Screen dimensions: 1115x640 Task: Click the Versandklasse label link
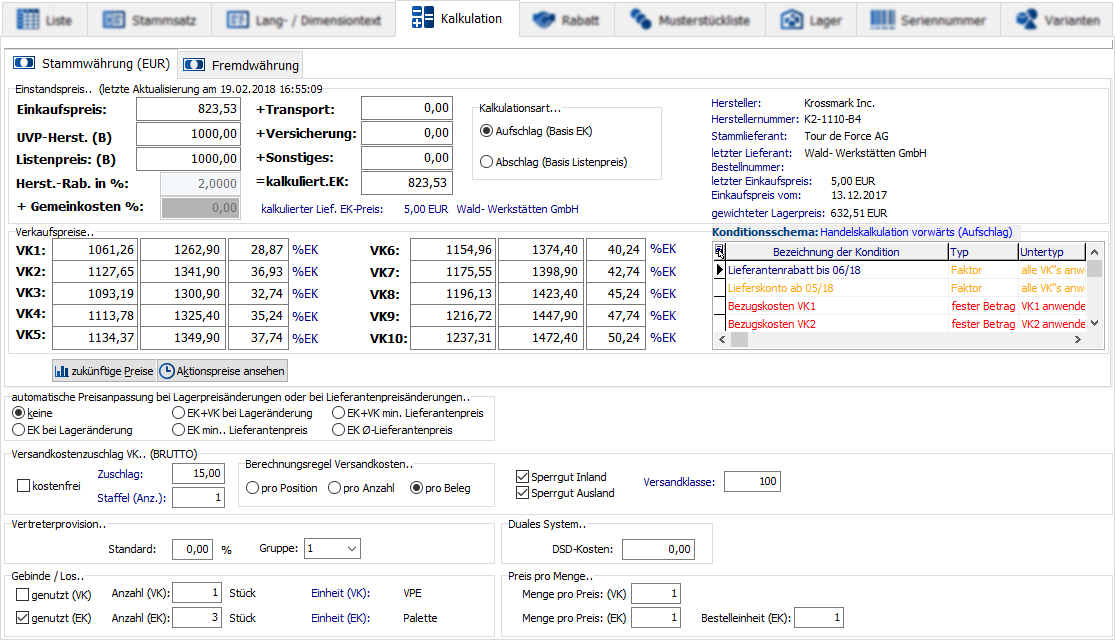pyautogui.click(x=679, y=481)
